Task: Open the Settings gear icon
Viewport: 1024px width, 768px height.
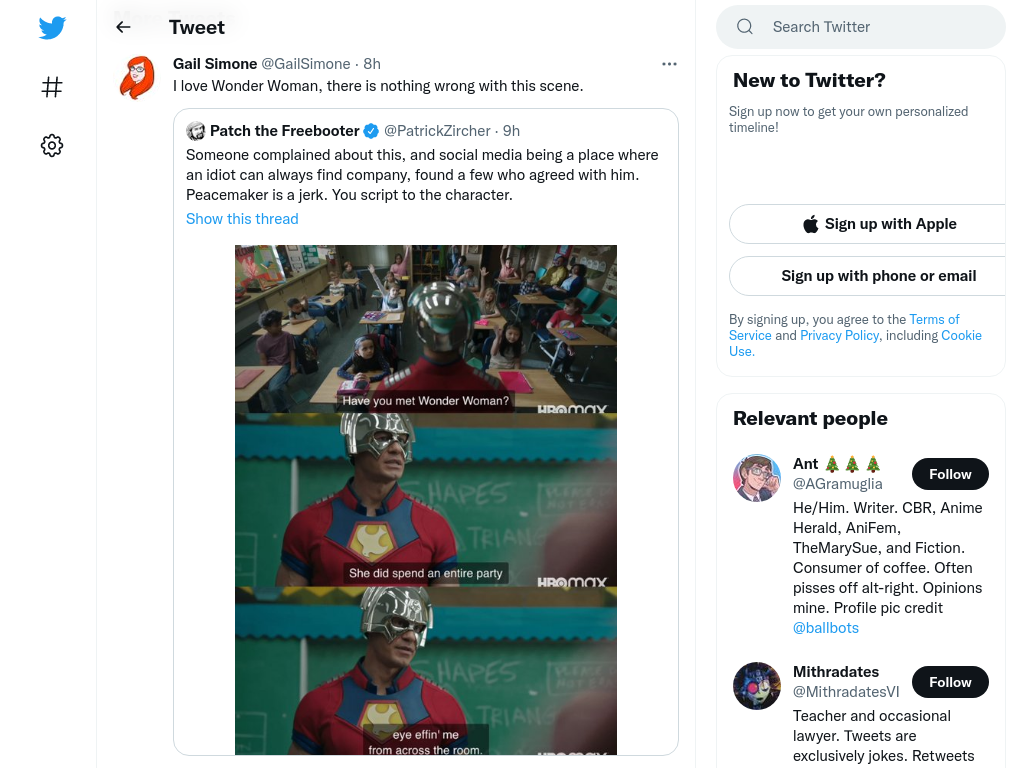Action: pyautogui.click(x=52, y=145)
